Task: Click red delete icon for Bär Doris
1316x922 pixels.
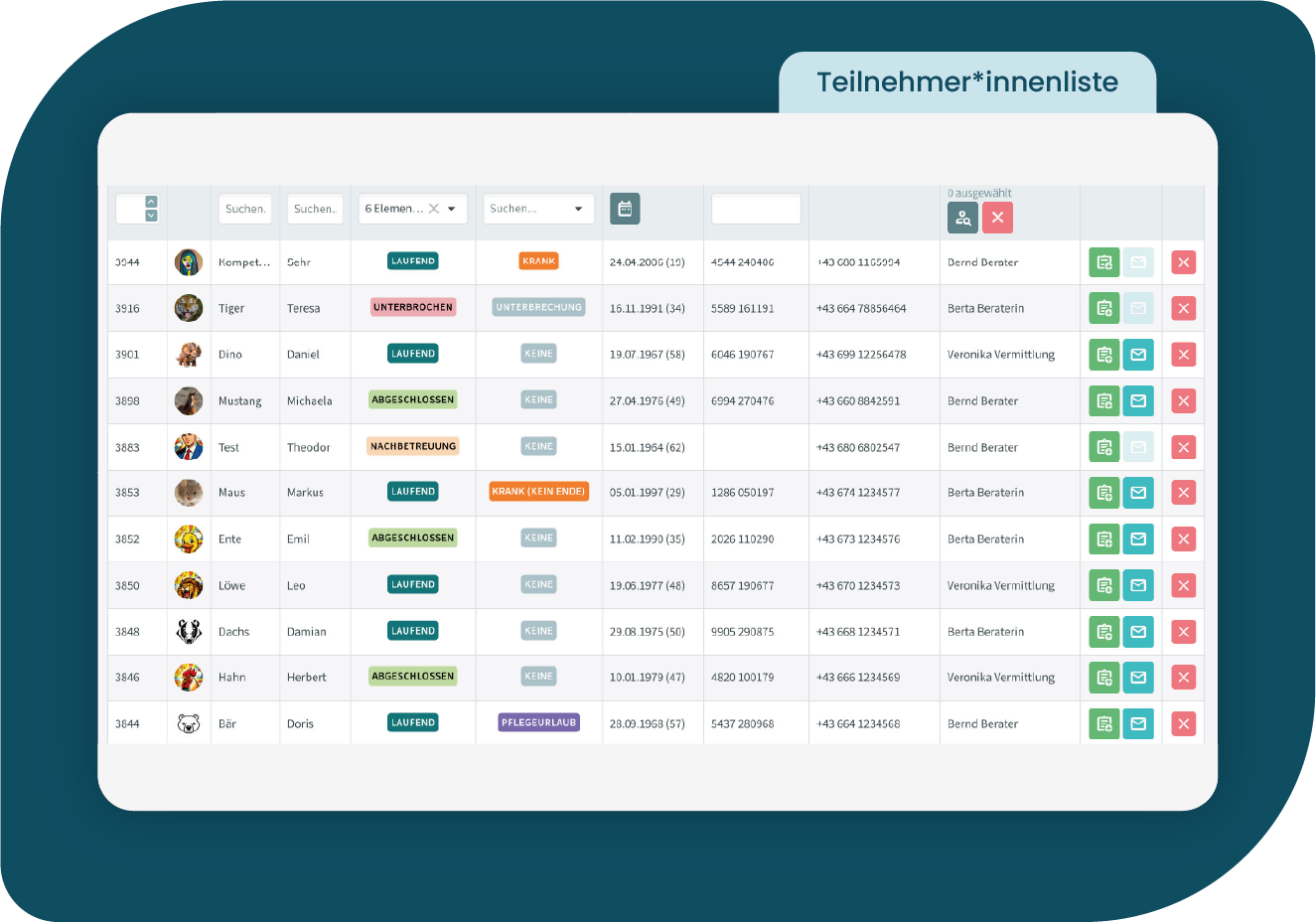Action: click(x=1183, y=724)
